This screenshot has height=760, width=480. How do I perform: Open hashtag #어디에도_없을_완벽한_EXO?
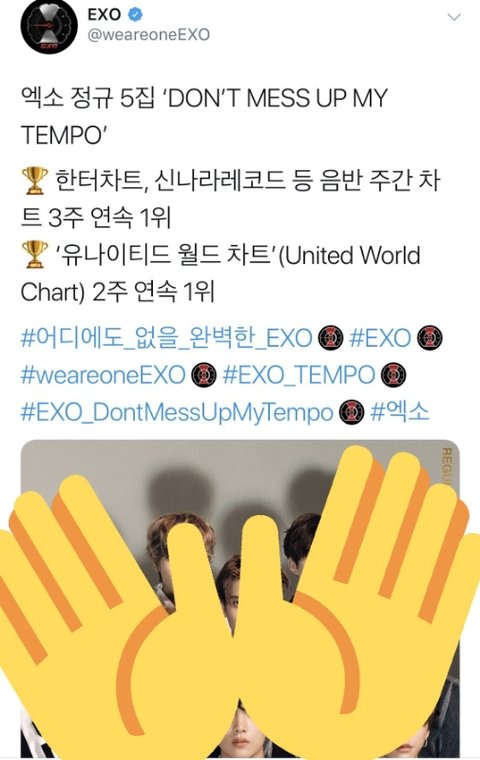click(166, 338)
